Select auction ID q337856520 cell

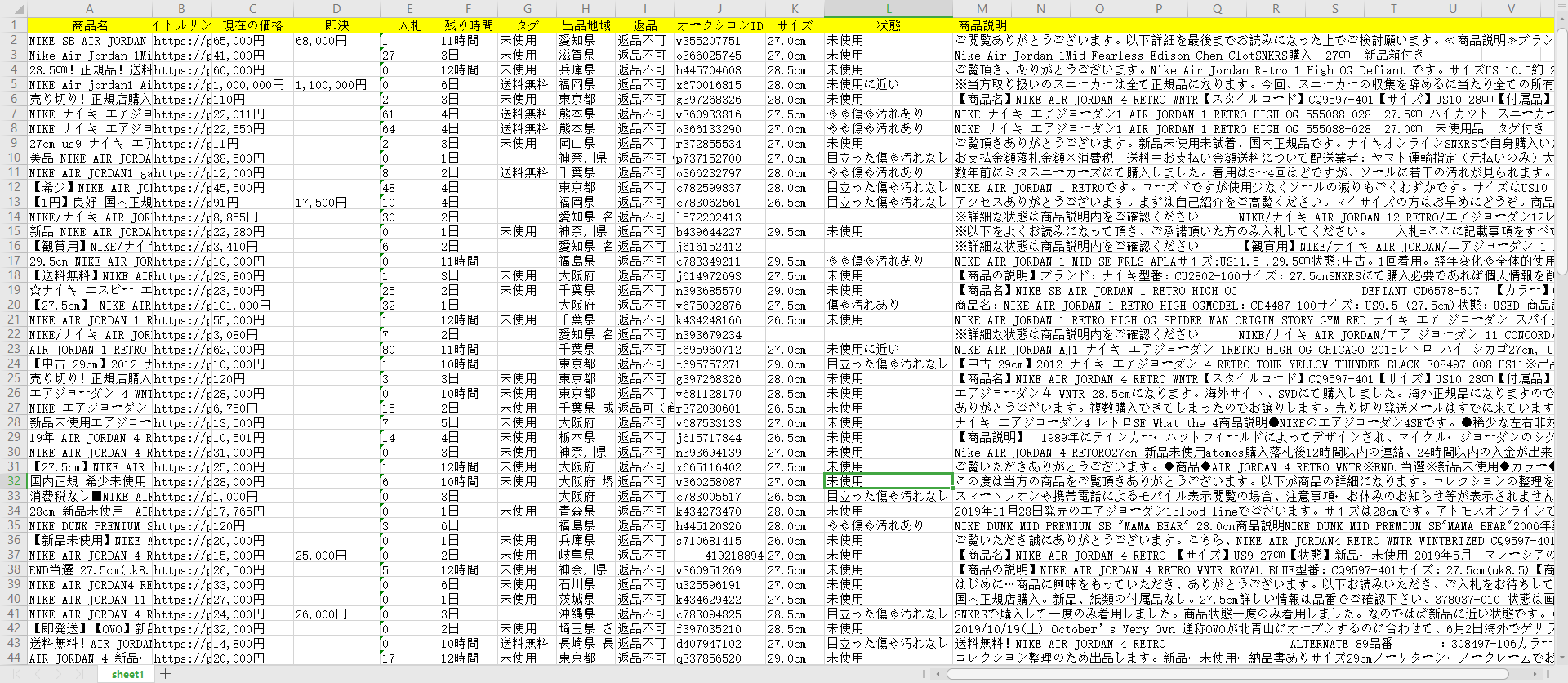[x=719, y=658]
